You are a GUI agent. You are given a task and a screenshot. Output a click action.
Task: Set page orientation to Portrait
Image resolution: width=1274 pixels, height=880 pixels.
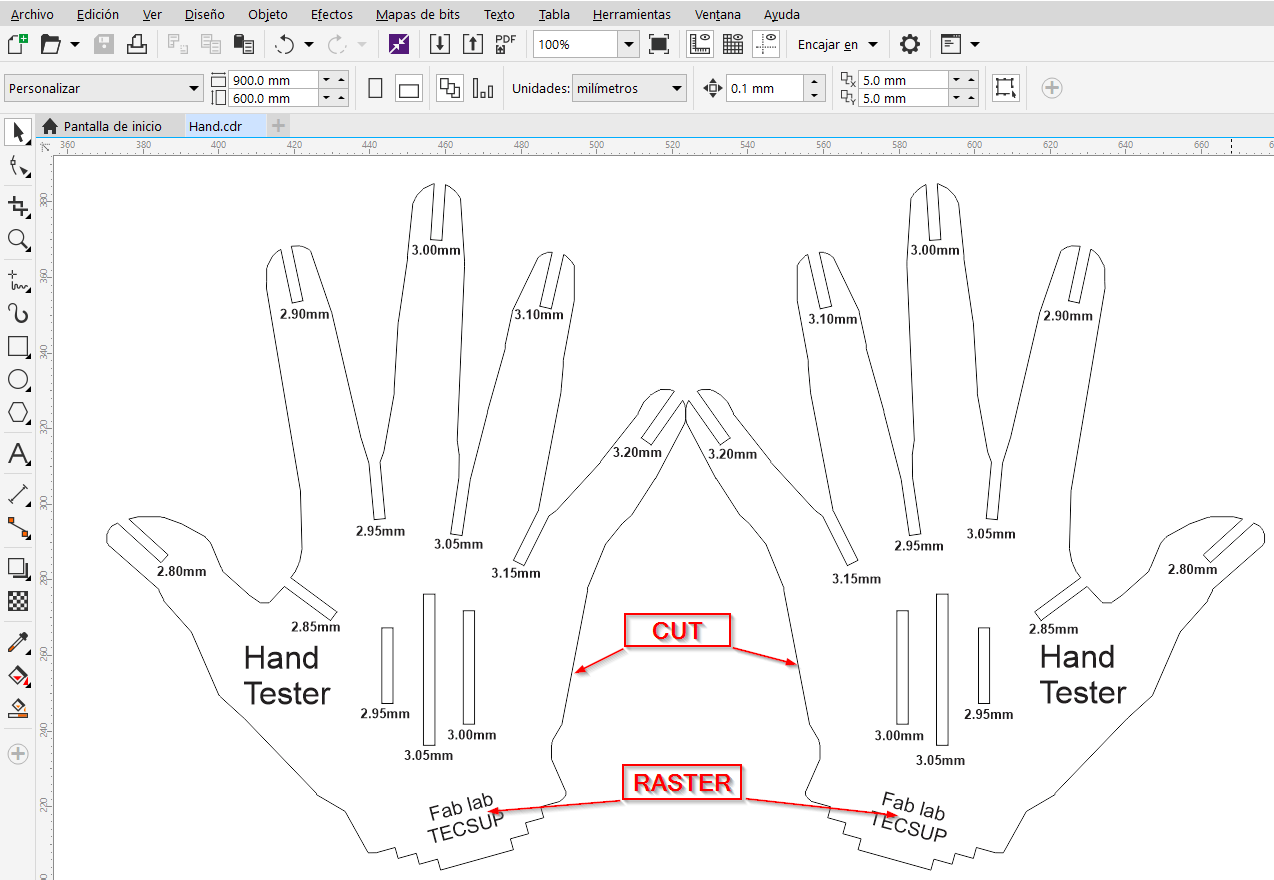point(376,88)
